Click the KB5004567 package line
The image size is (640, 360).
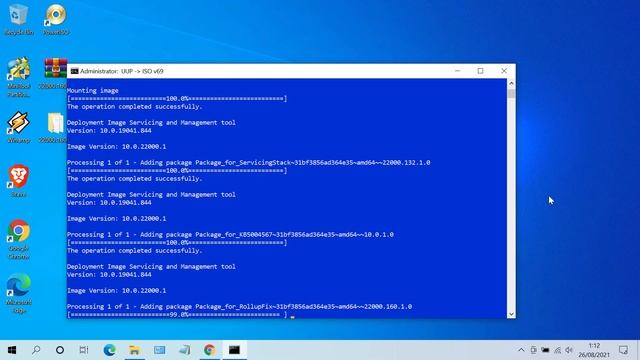point(230,235)
